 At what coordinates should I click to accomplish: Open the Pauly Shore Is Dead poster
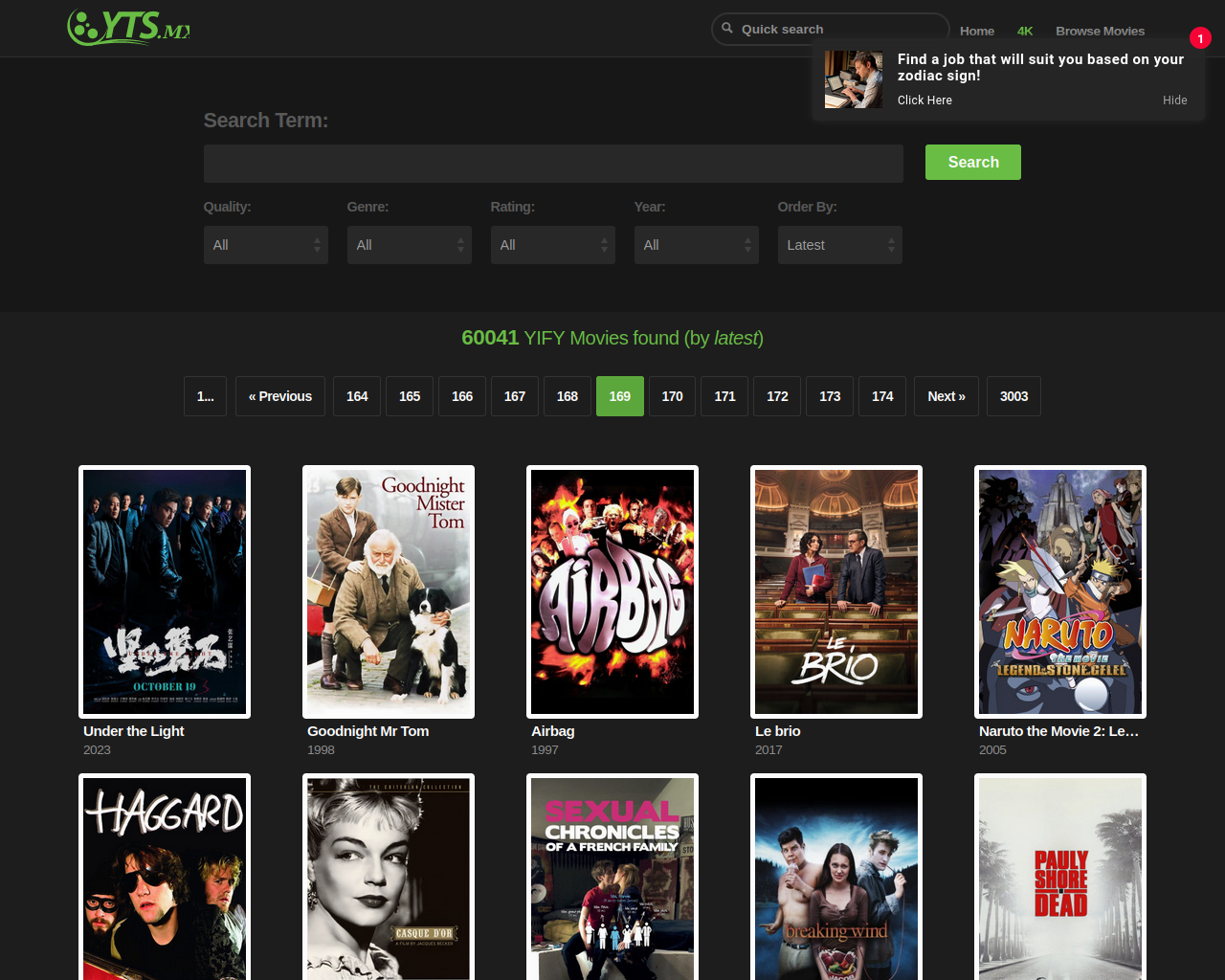point(1060,877)
